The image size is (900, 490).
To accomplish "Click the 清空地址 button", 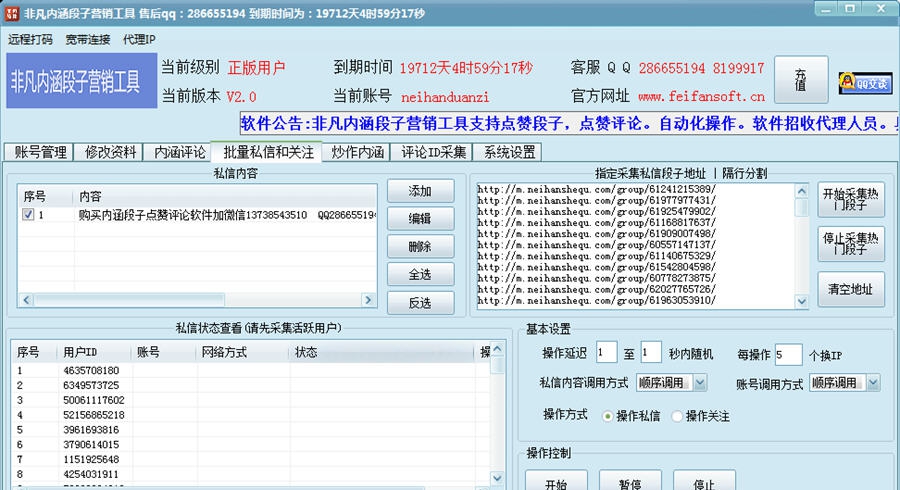I will click(851, 289).
